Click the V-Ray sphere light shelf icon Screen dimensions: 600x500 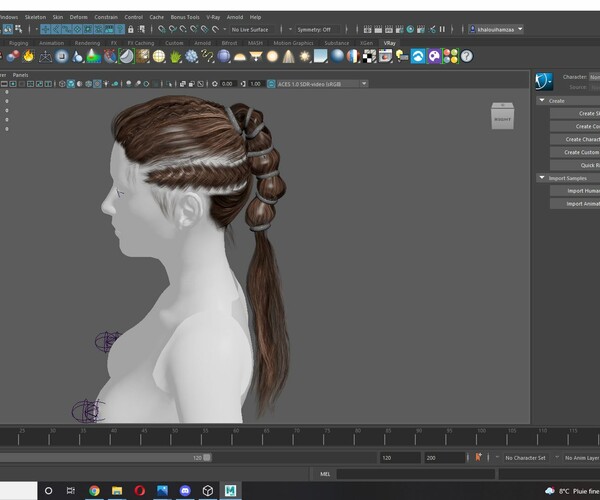point(272,57)
